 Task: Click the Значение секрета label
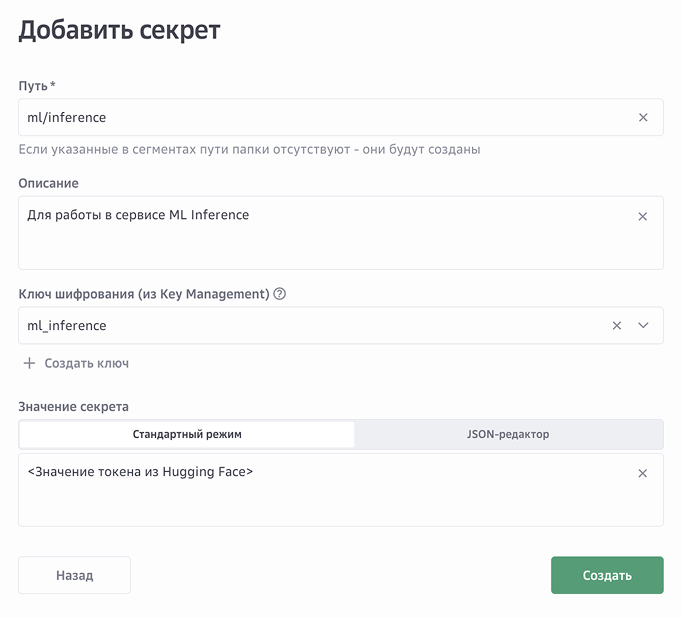point(73,406)
